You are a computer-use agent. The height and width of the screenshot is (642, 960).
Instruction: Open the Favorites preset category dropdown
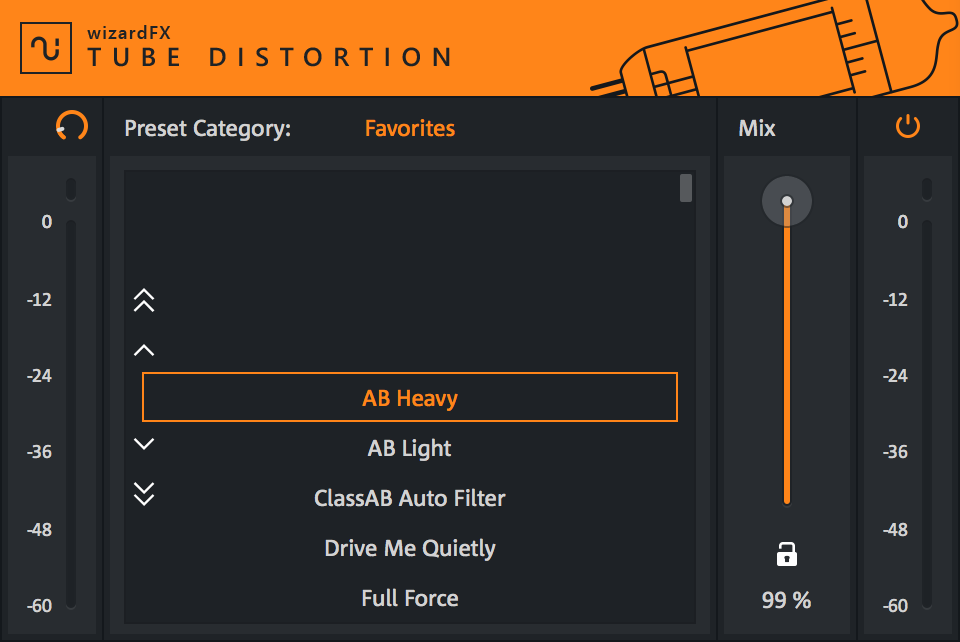click(x=409, y=128)
